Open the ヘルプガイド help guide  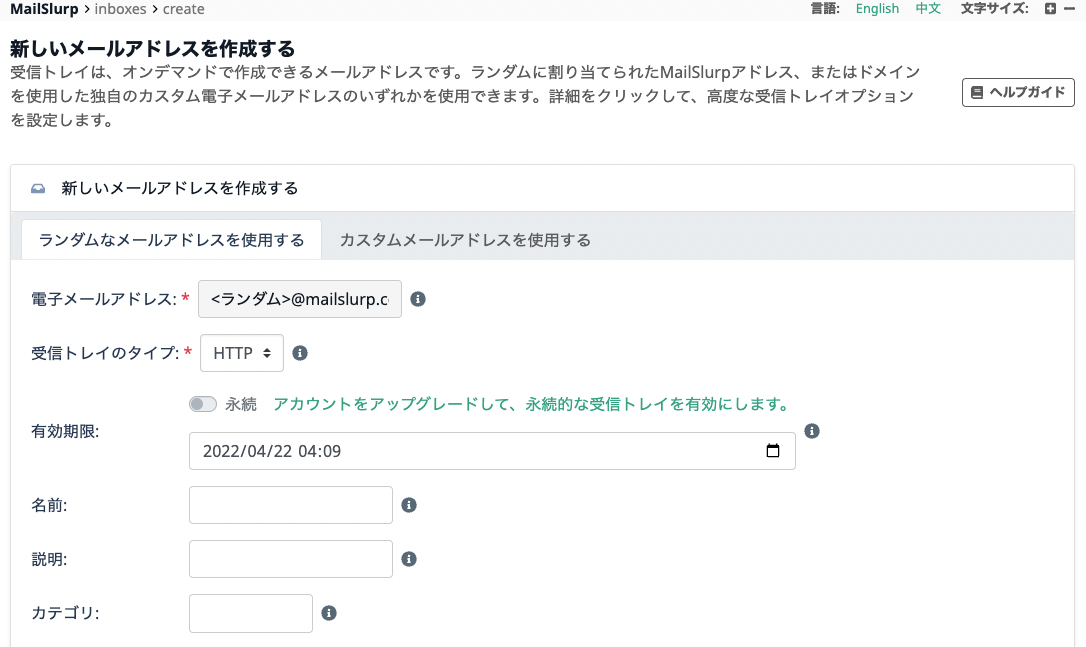coord(1018,92)
